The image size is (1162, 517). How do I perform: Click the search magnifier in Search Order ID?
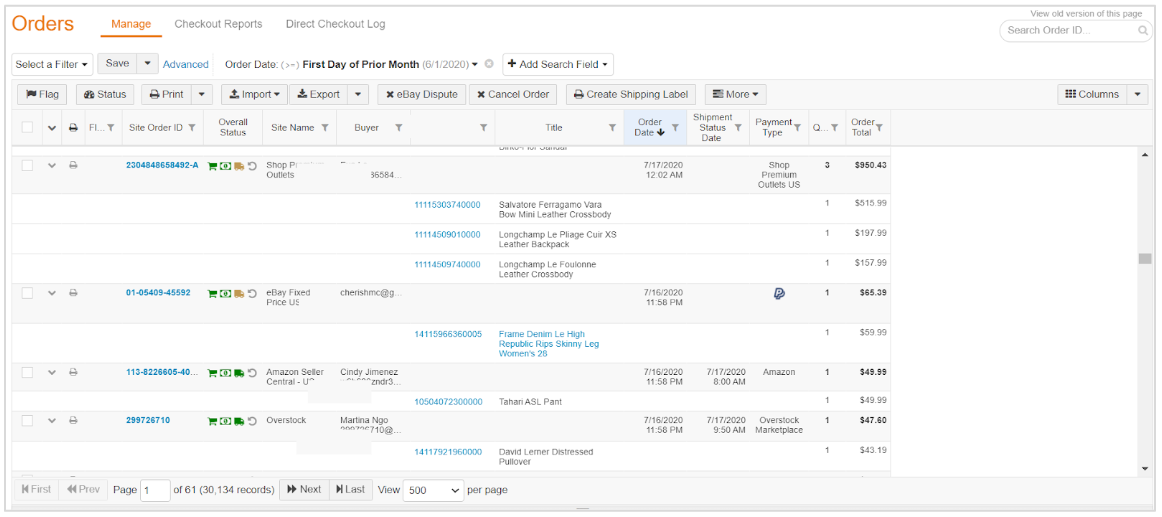1143,31
